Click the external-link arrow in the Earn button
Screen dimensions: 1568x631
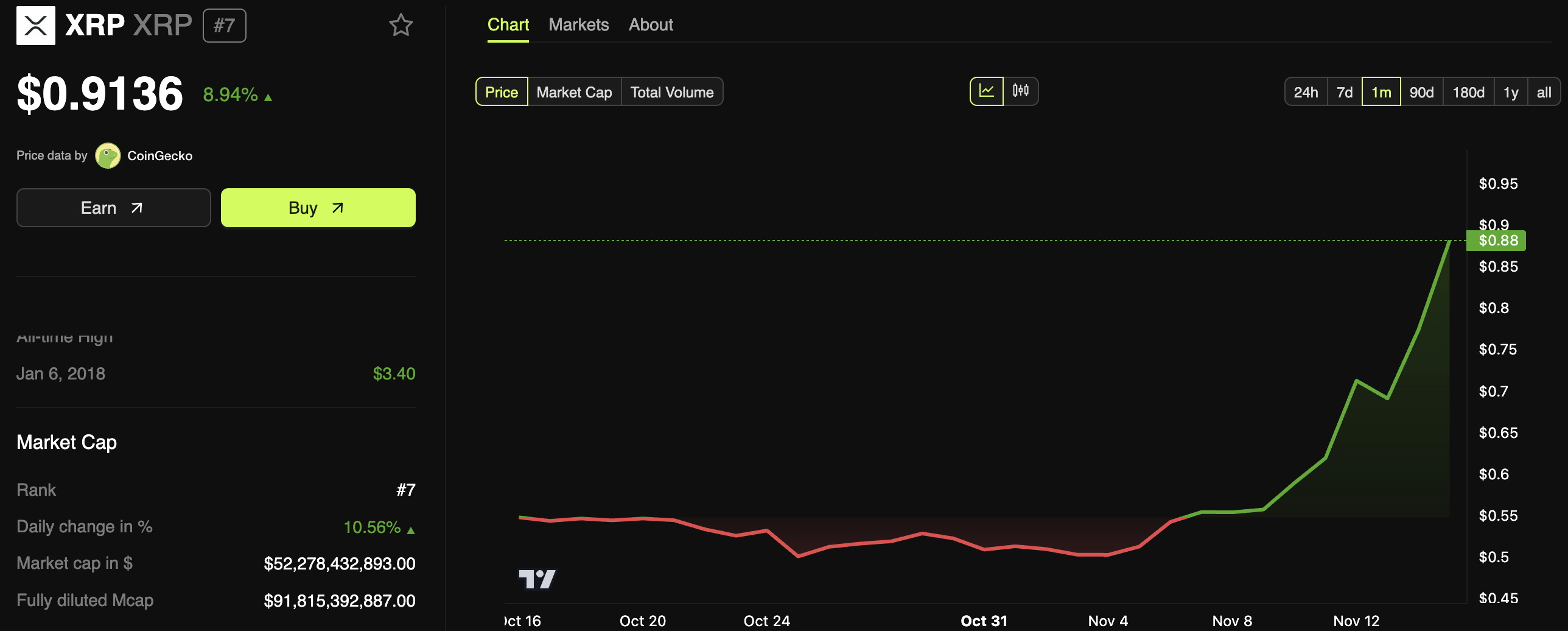136,207
